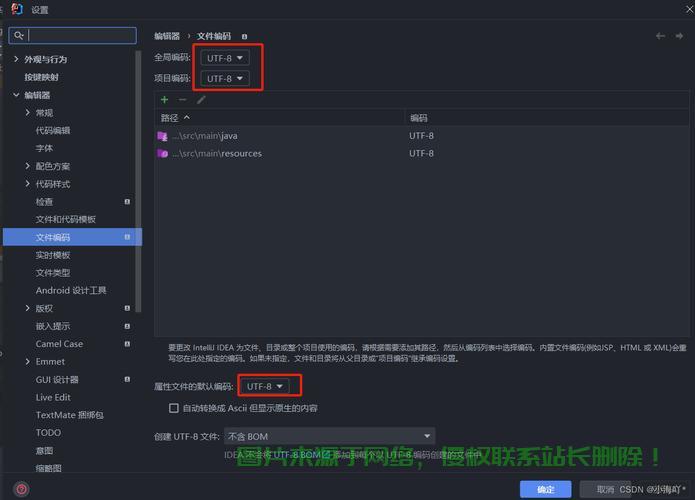Screen dimensions: 695x500
Task: Click project-level badge next to 文件编码 breadcrumb
Action: click(x=244, y=37)
